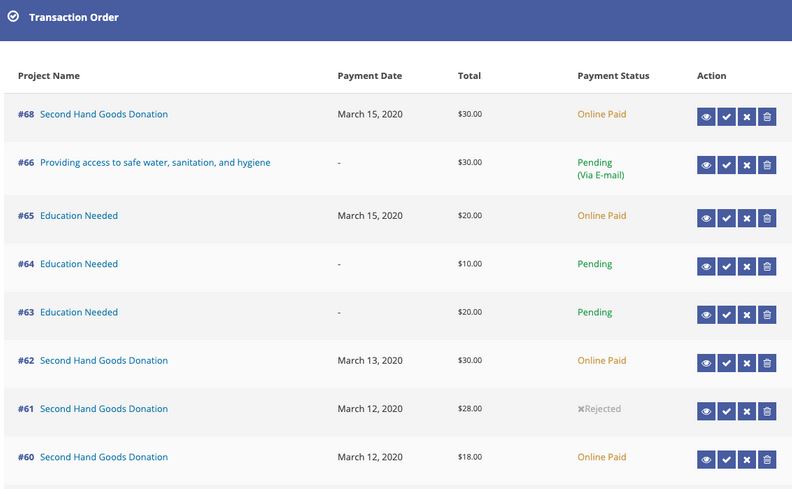Click the Payment Date column header
This screenshot has width=792, height=489.
(x=370, y=76)
